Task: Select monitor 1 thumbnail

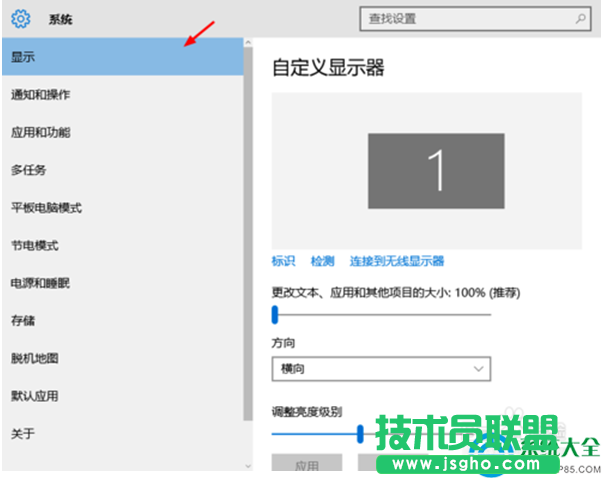Action: tap(436, 171)
